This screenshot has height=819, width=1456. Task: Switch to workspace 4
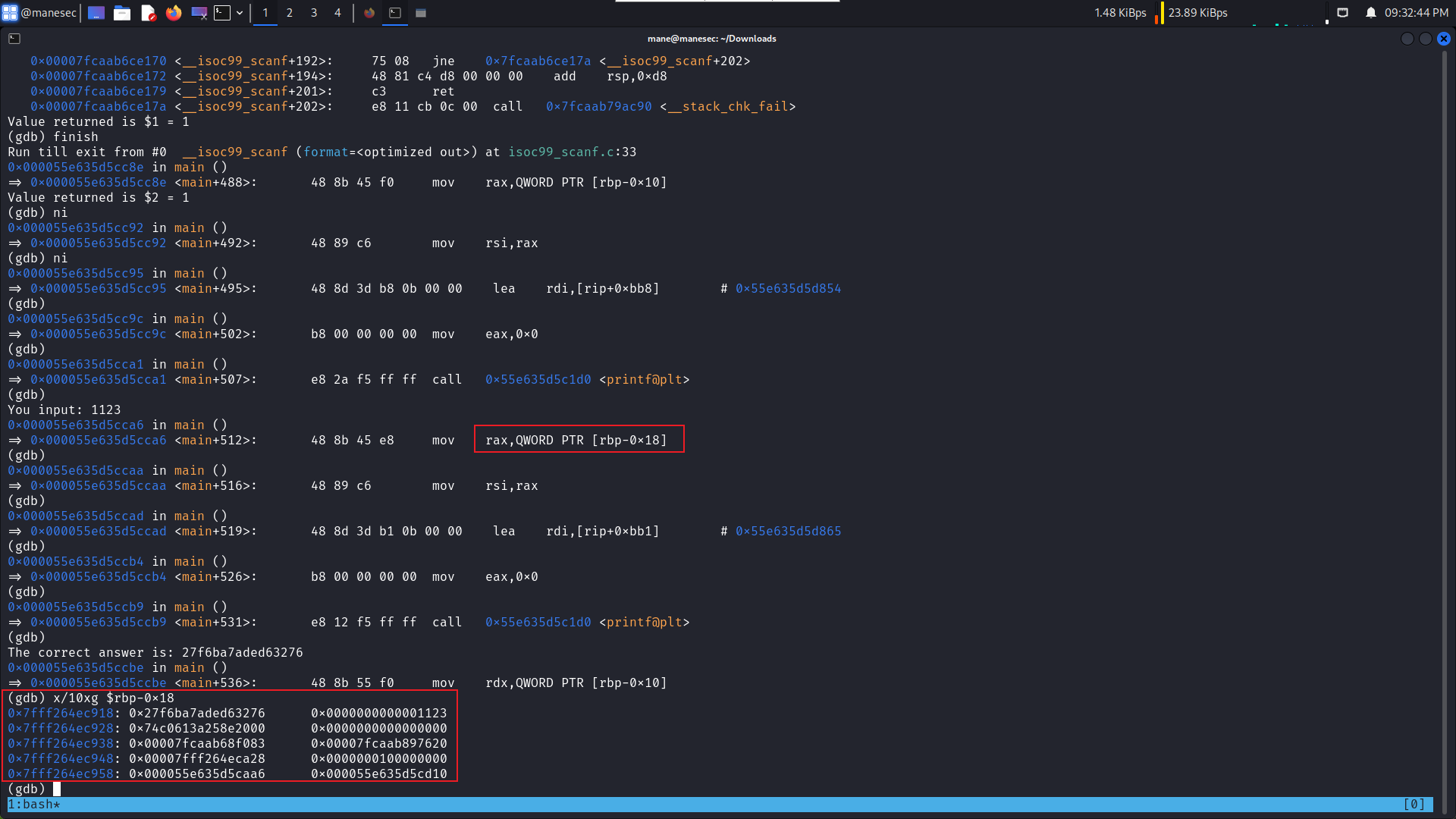(337, 13)
